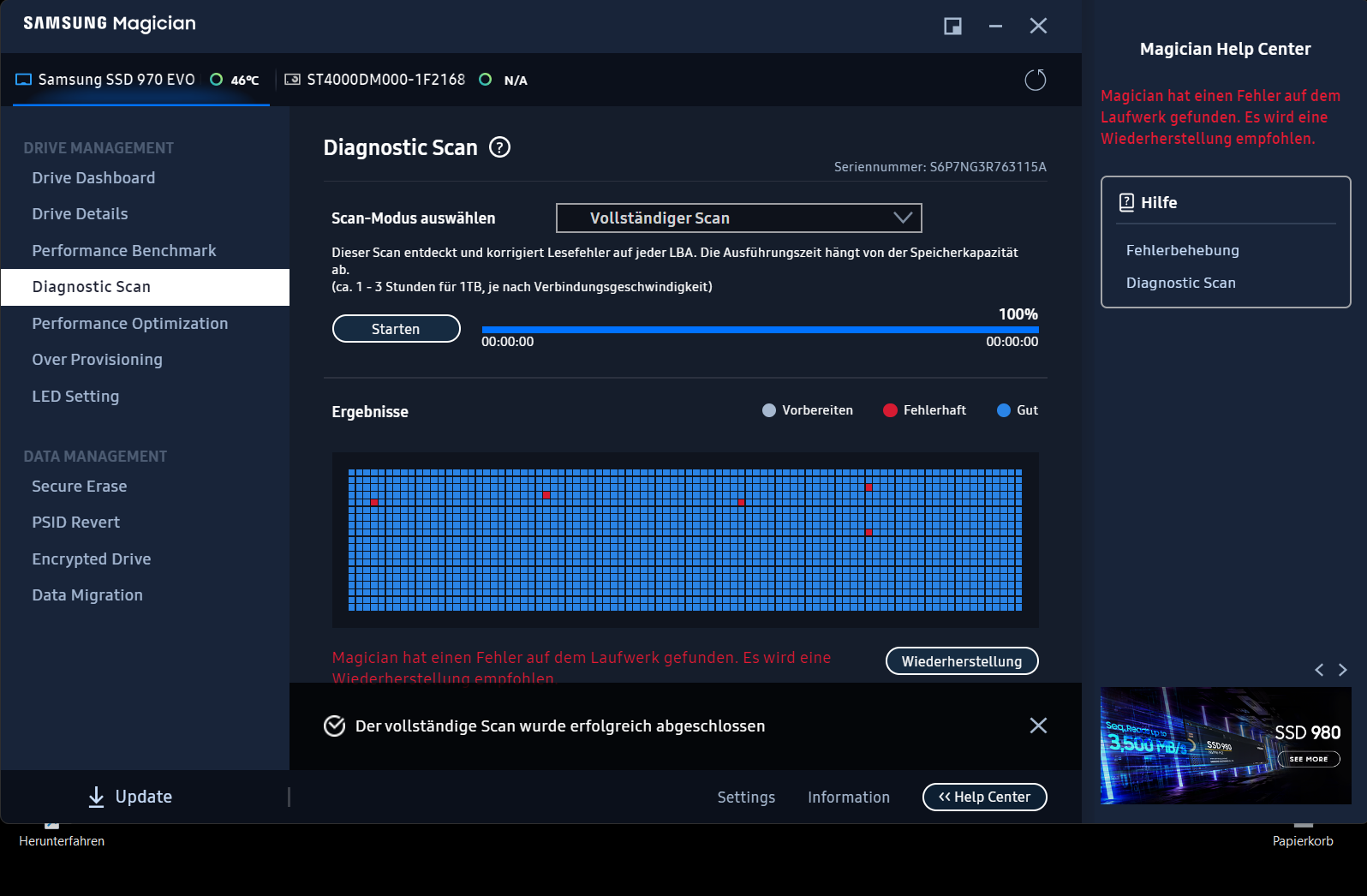Image resolution: width=1367 pixels, height=896 pixels.
Task: Click the 46°C temperature readout
Action: tap(245, 81)
